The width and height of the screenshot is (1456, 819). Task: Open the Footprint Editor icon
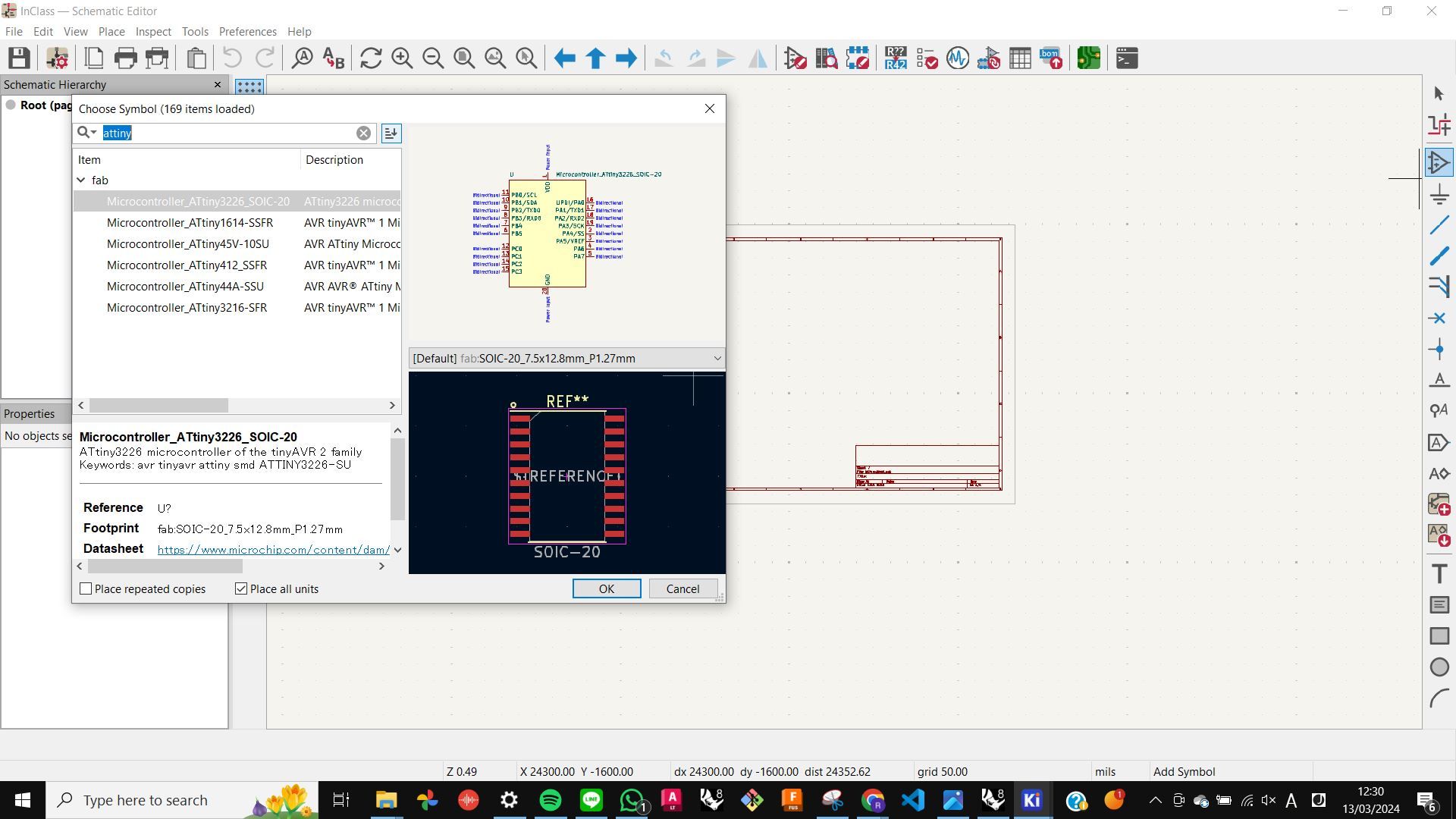858,58
